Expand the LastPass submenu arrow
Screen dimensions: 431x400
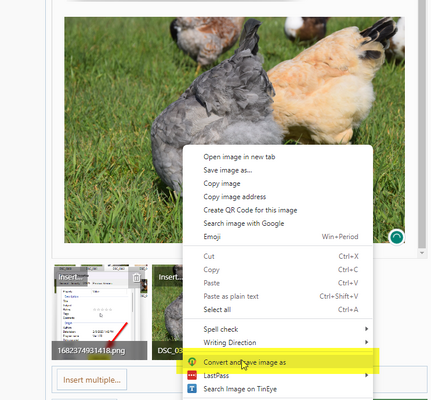(x=366, y=375)
